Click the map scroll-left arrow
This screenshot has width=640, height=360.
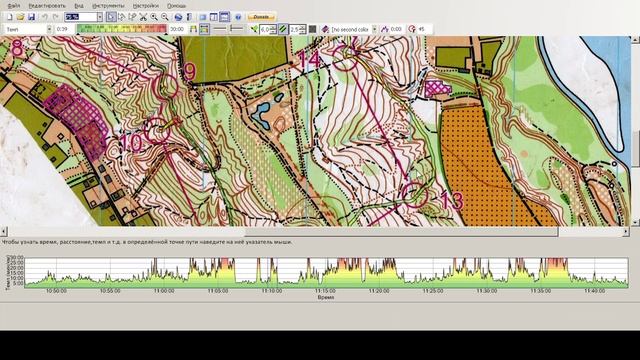click(x=4, y=231)
